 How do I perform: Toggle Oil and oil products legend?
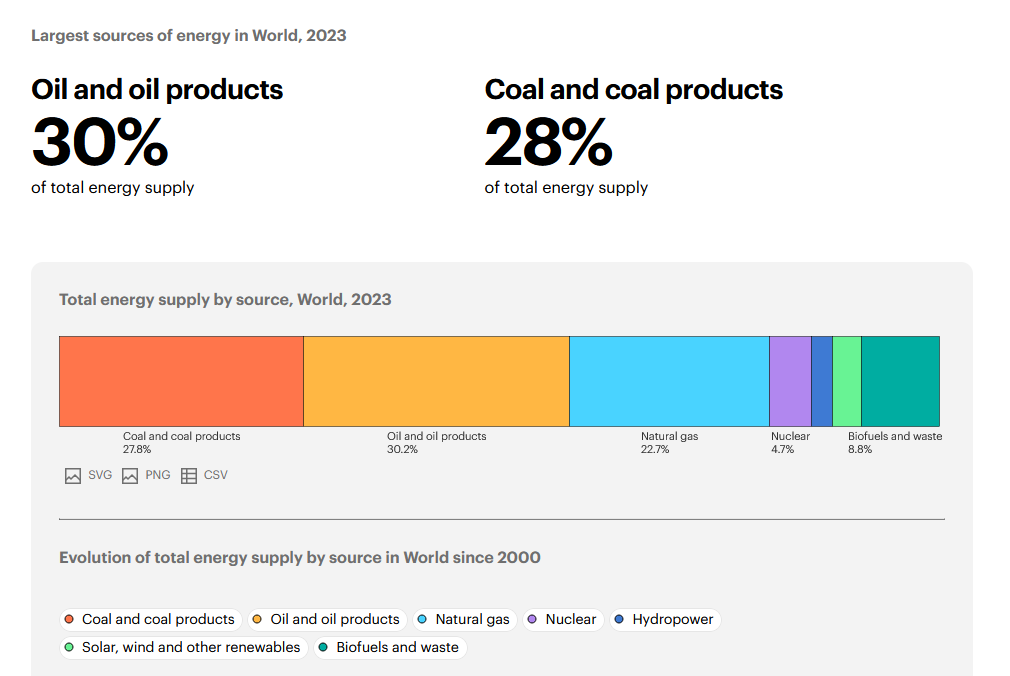coord(326,620)
